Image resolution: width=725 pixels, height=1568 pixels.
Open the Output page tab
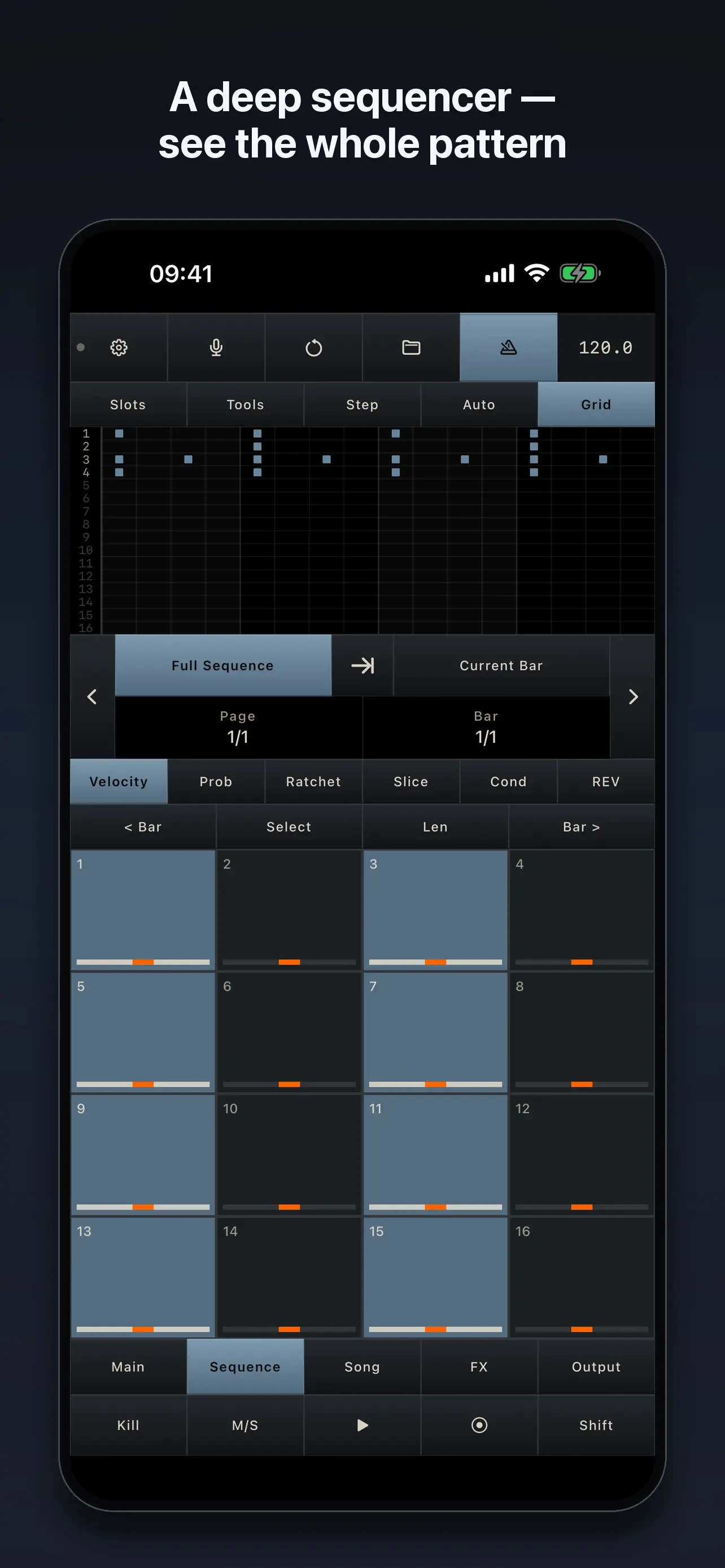pyautogui.click(x=596, y=1366)
